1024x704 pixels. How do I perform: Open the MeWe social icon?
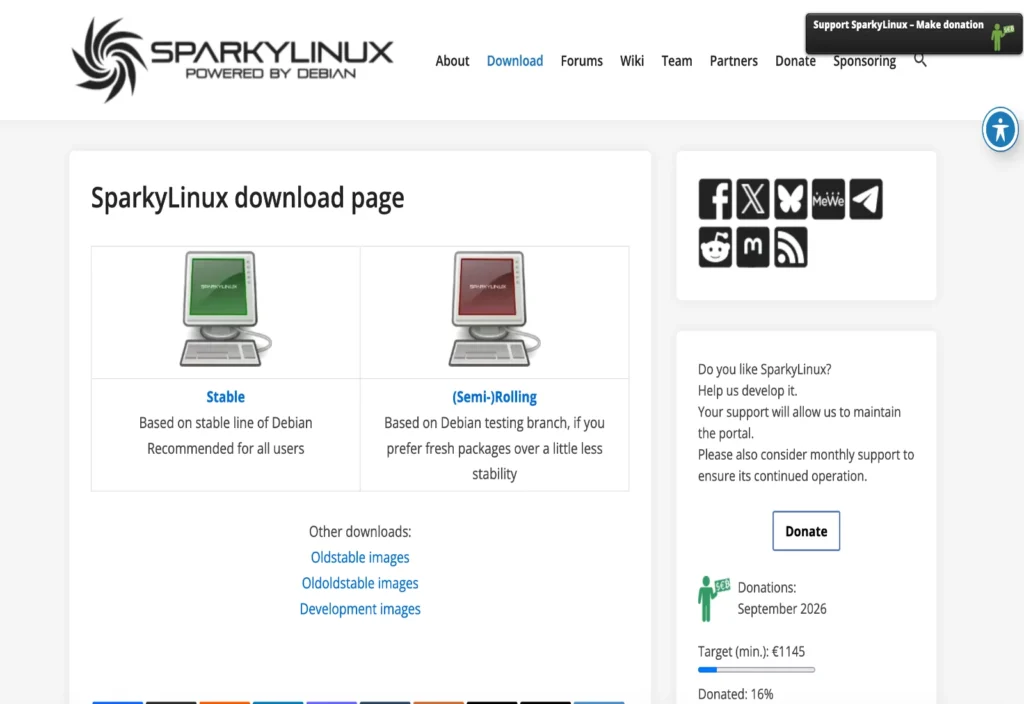pos(828,199)
